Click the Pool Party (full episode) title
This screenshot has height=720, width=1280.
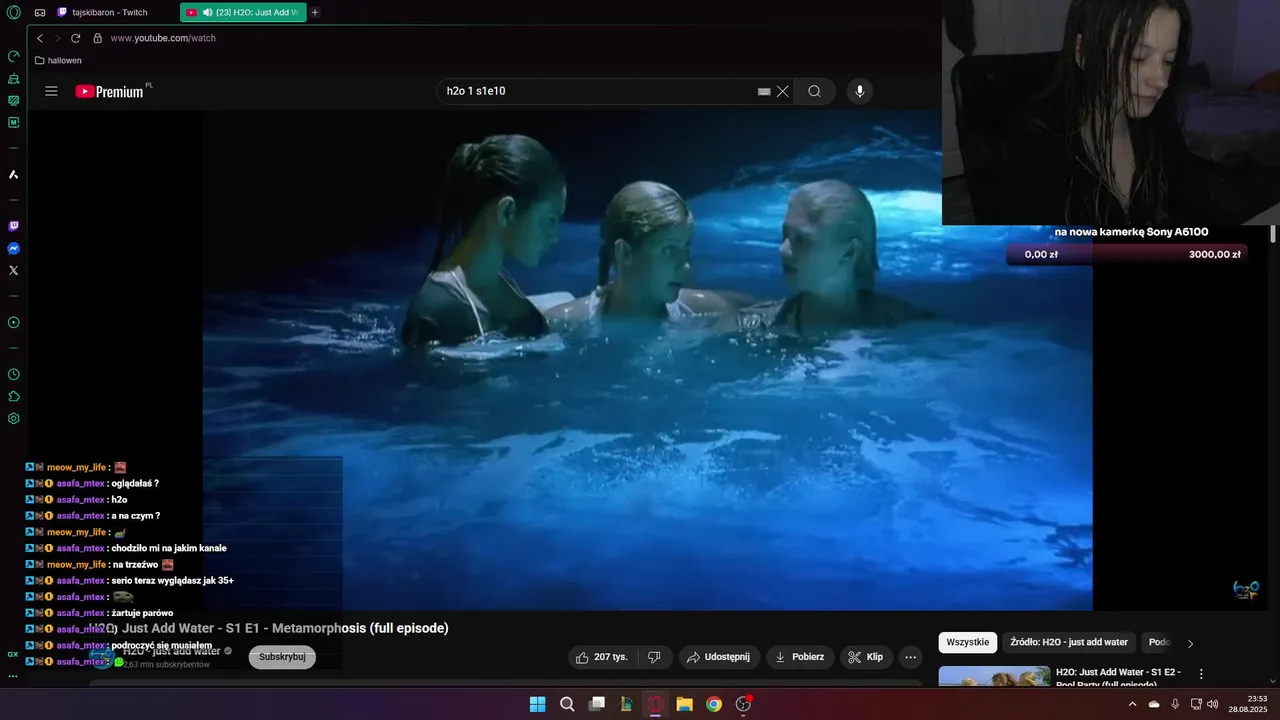1120,677
